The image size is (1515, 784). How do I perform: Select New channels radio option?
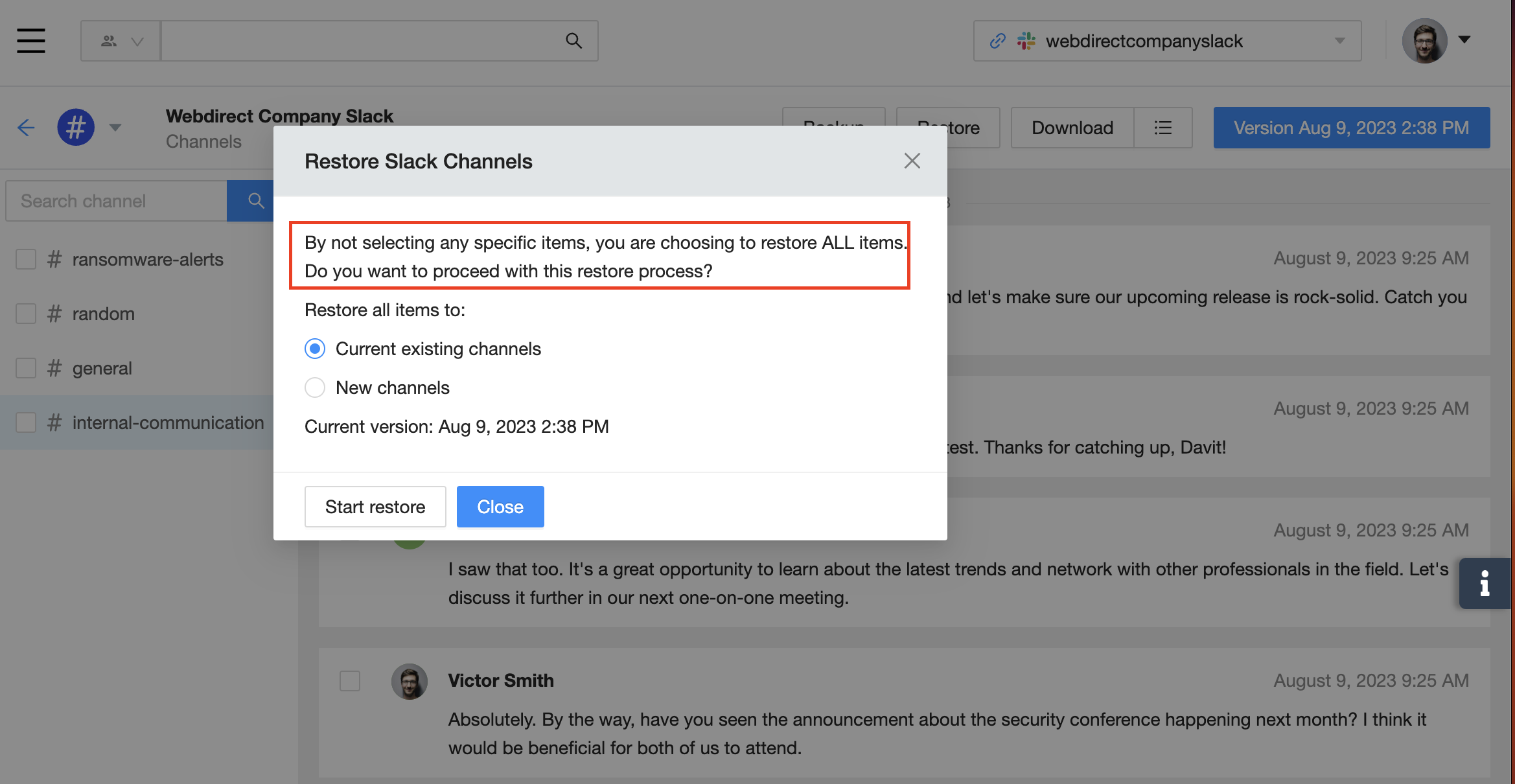[315, 387]
